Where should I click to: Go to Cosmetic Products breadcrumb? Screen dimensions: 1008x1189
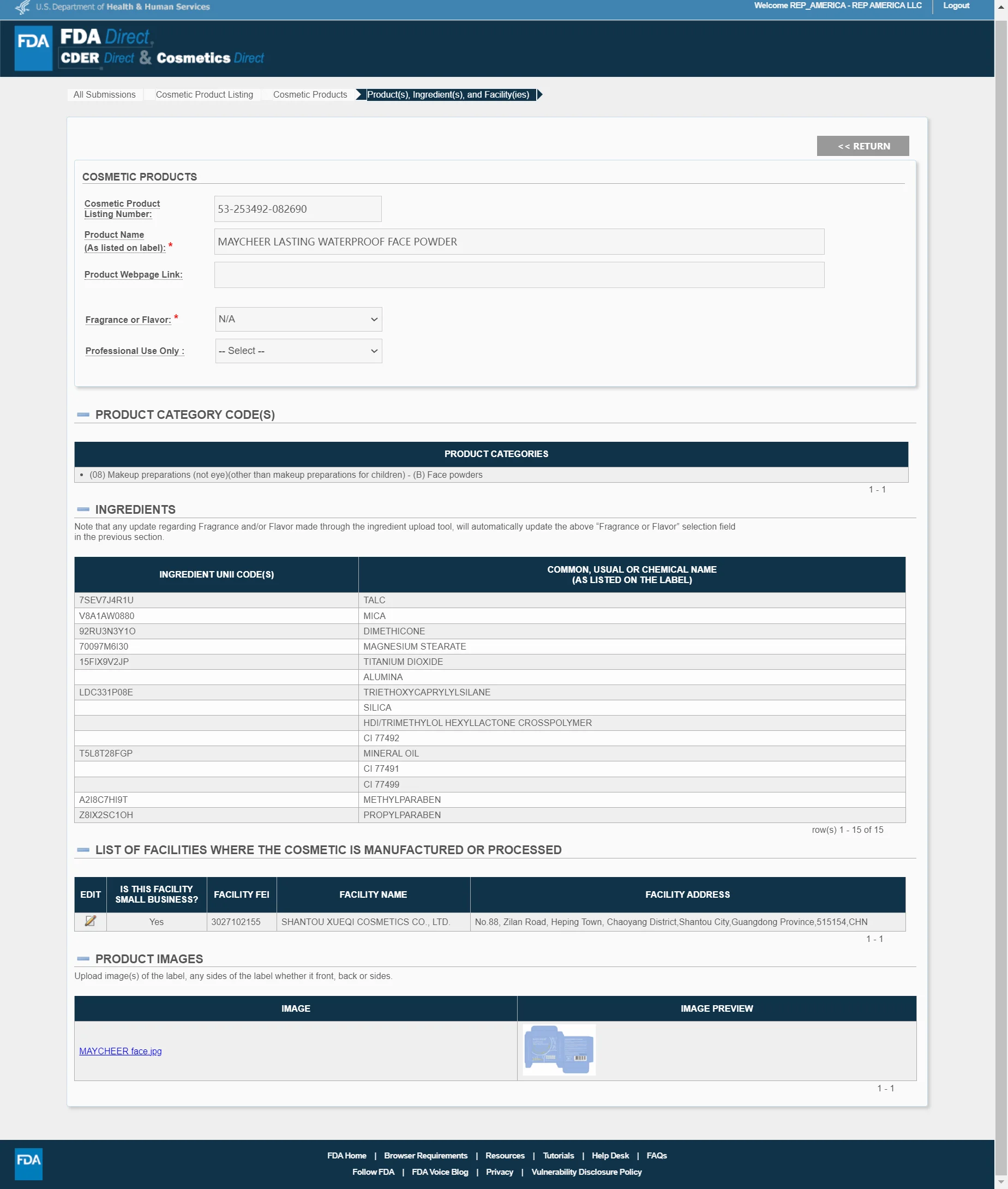pos(310,95)
